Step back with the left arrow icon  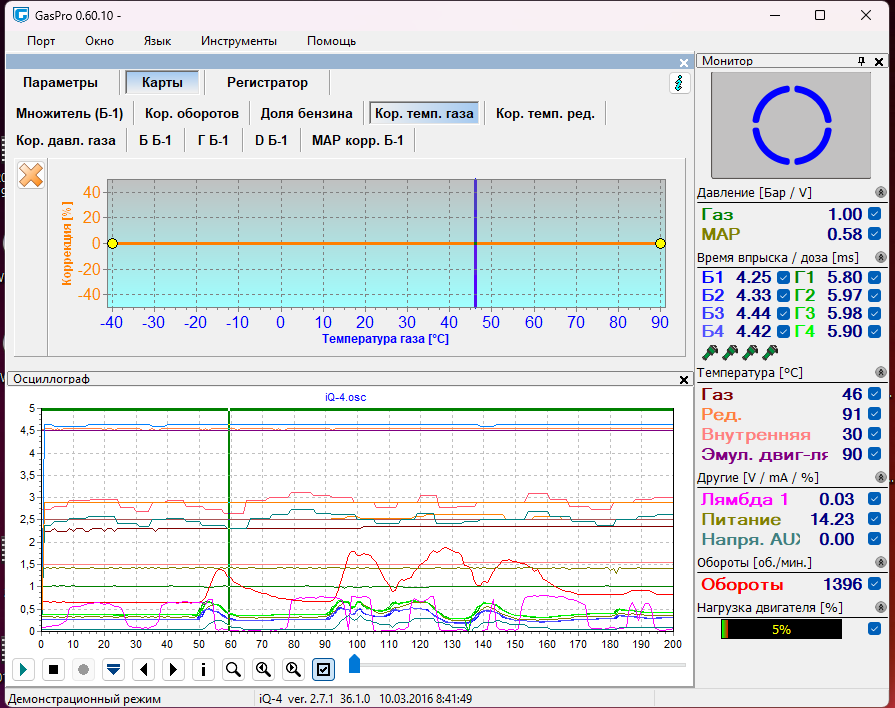coord(143,669)
